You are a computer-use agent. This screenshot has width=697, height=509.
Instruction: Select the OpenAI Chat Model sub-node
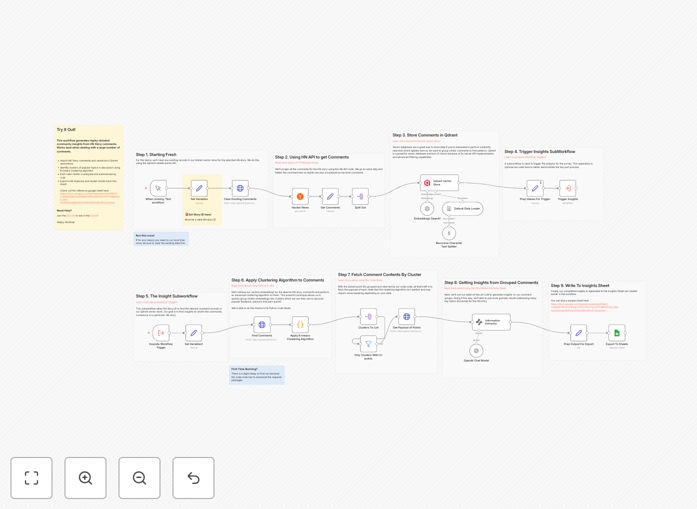(x=476, y=350)
